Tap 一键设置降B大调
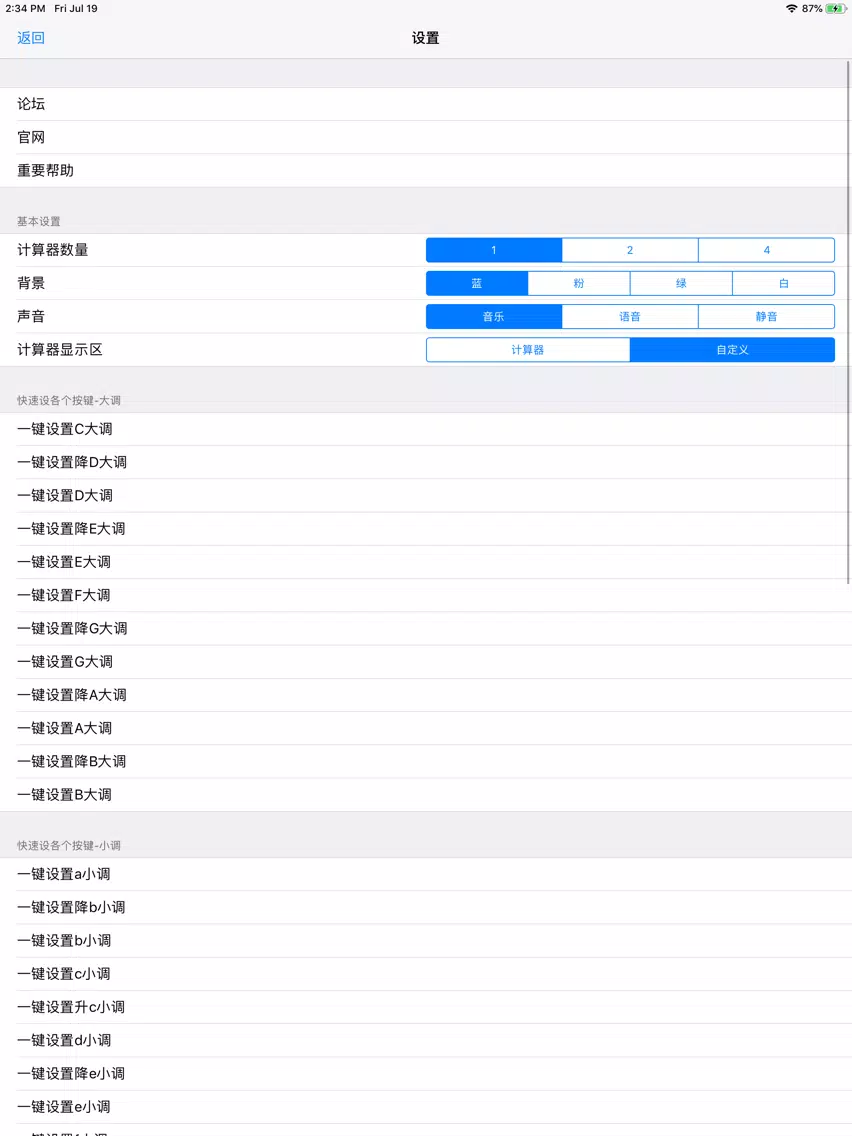 point(426,762)
